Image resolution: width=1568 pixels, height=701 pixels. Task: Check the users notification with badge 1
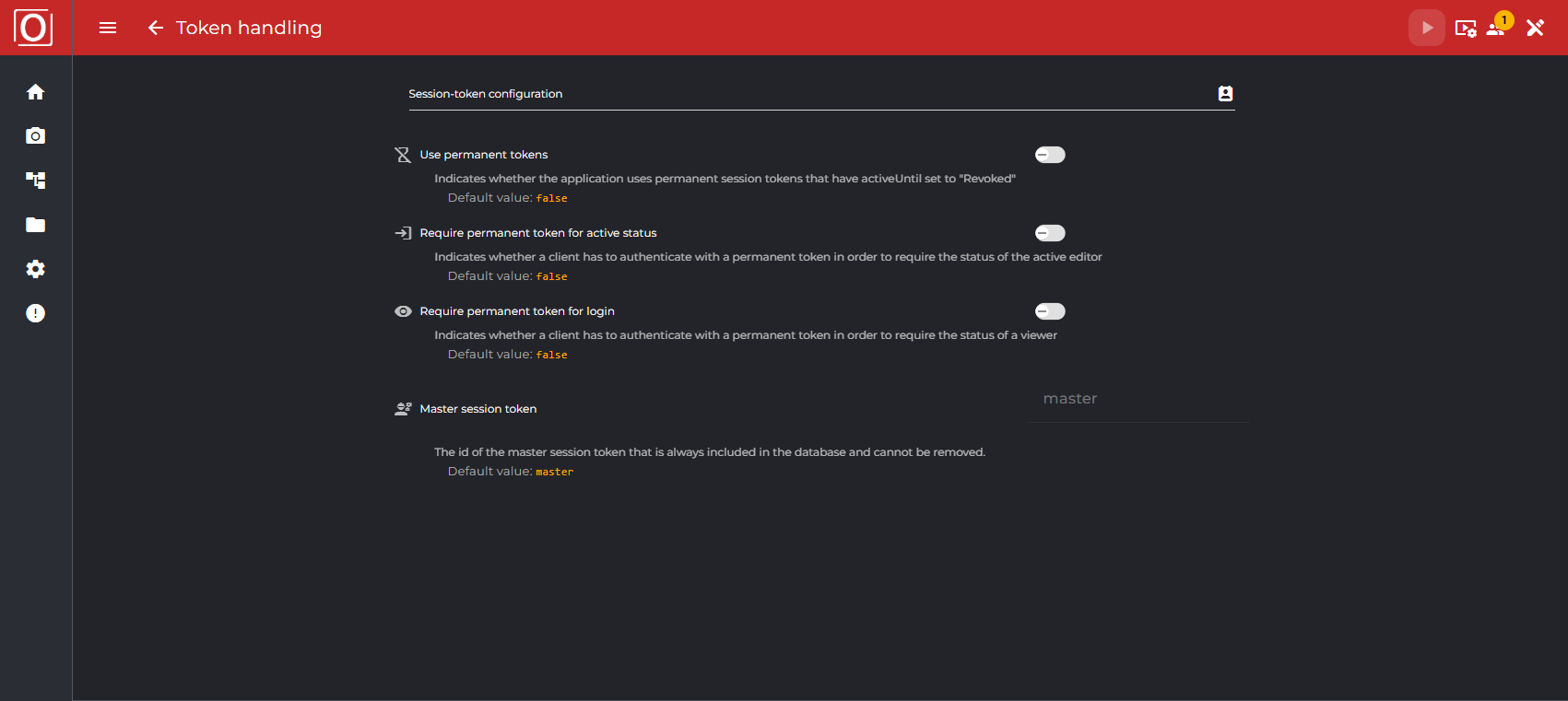(x=1495, y=28)
